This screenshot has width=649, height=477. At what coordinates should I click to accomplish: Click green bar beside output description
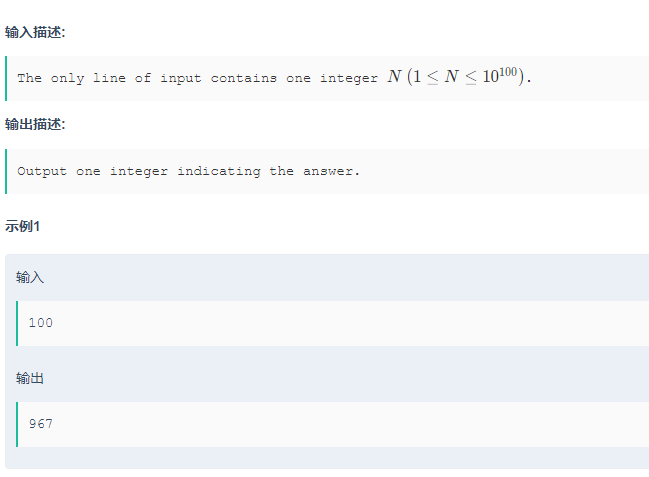[6, 171]
